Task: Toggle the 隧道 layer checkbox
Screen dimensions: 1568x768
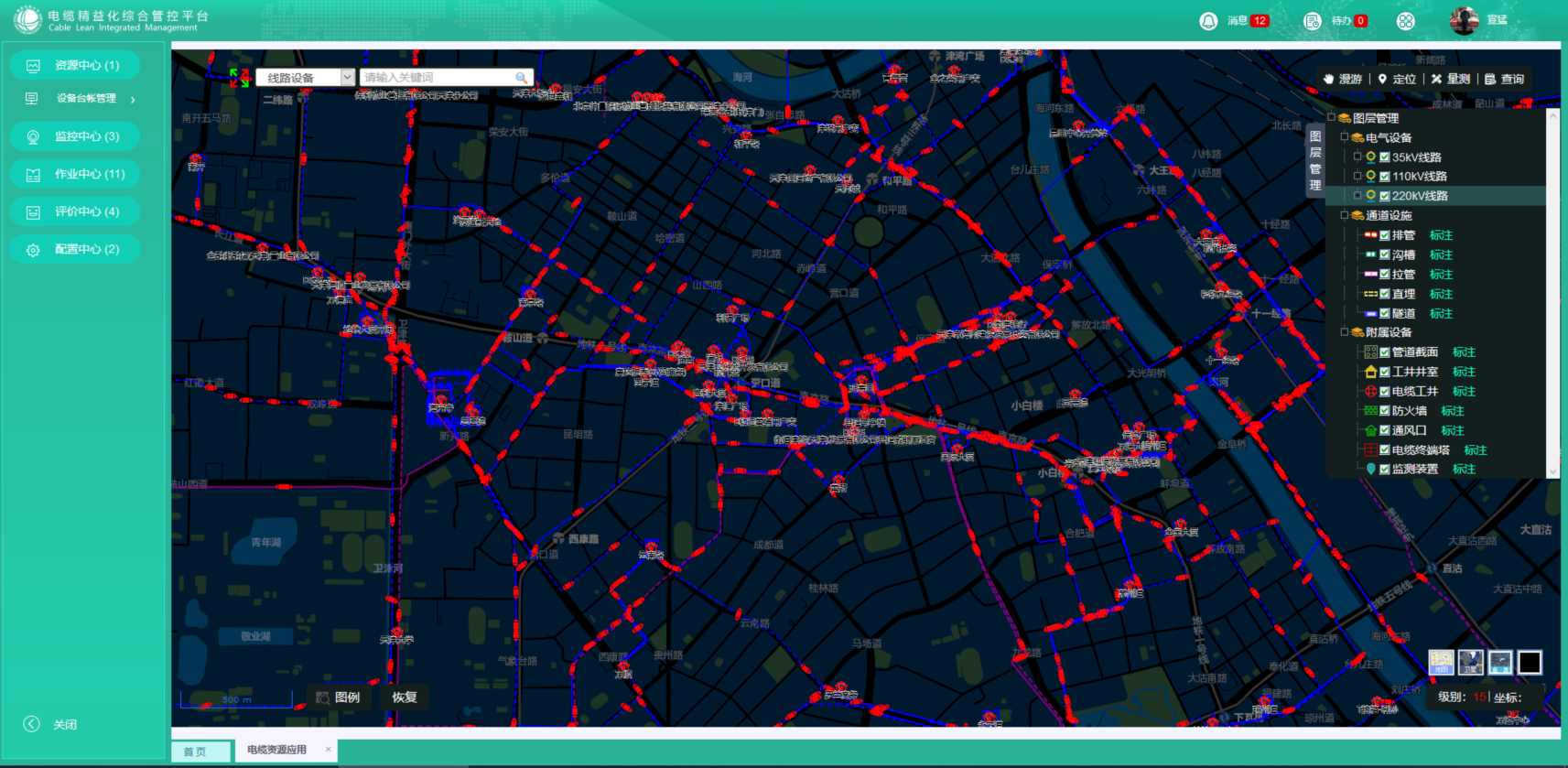Action: point(1385,314)
